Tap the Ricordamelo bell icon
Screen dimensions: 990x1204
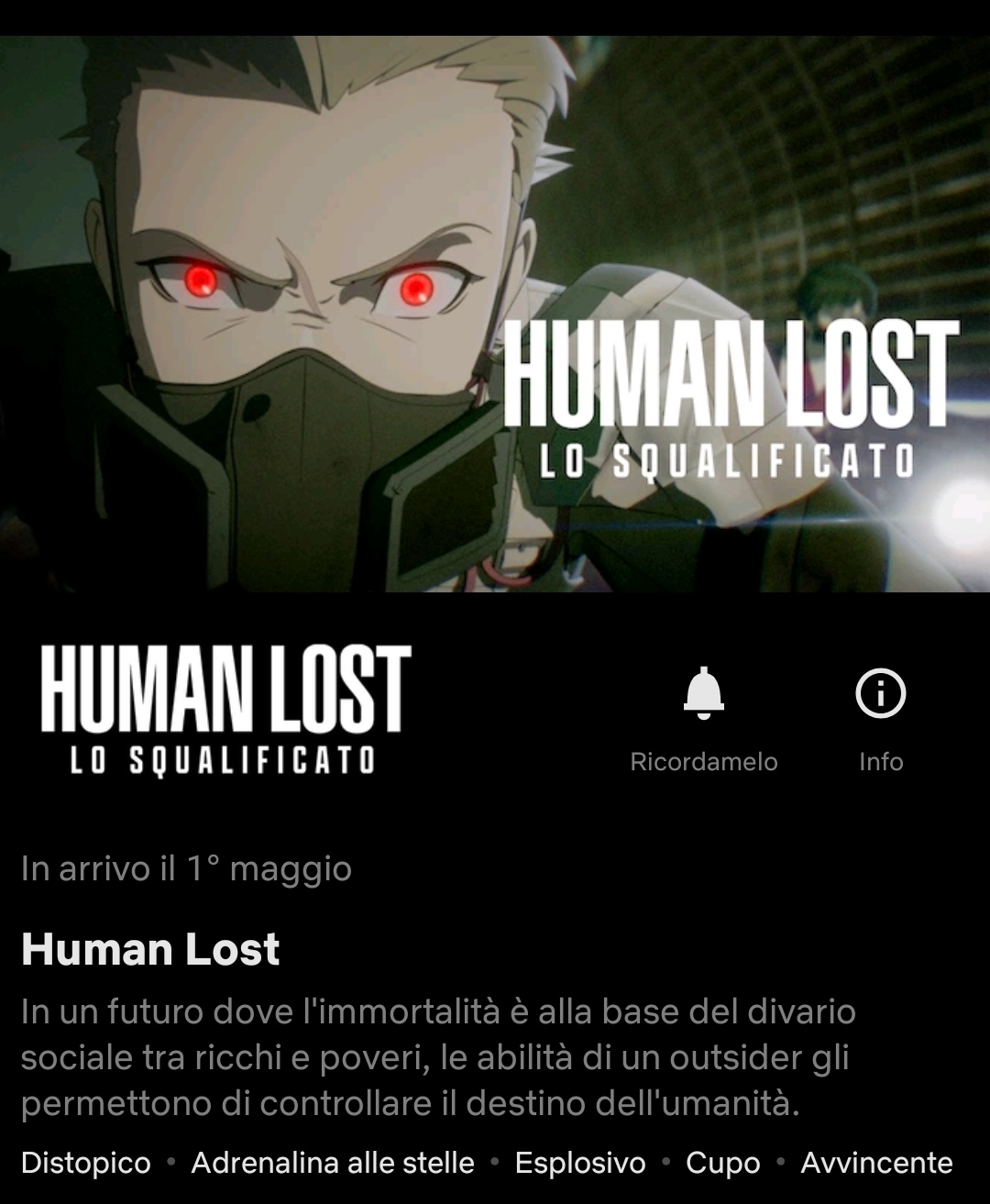[703, 693]
